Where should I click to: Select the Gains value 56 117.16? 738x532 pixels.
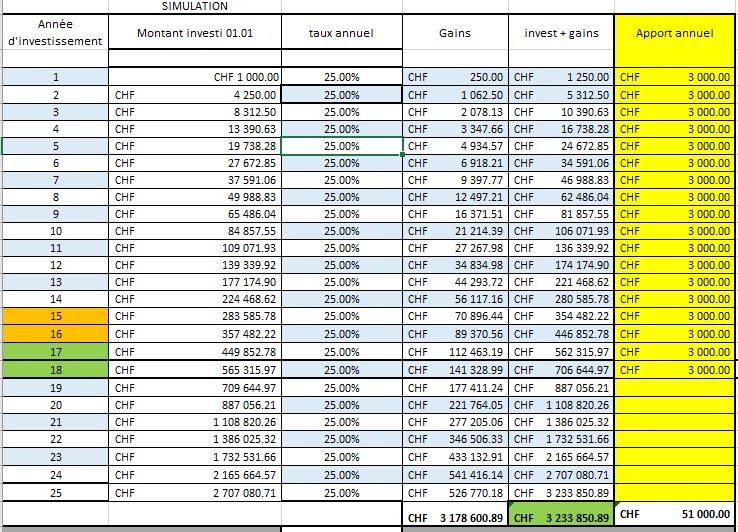455,298
